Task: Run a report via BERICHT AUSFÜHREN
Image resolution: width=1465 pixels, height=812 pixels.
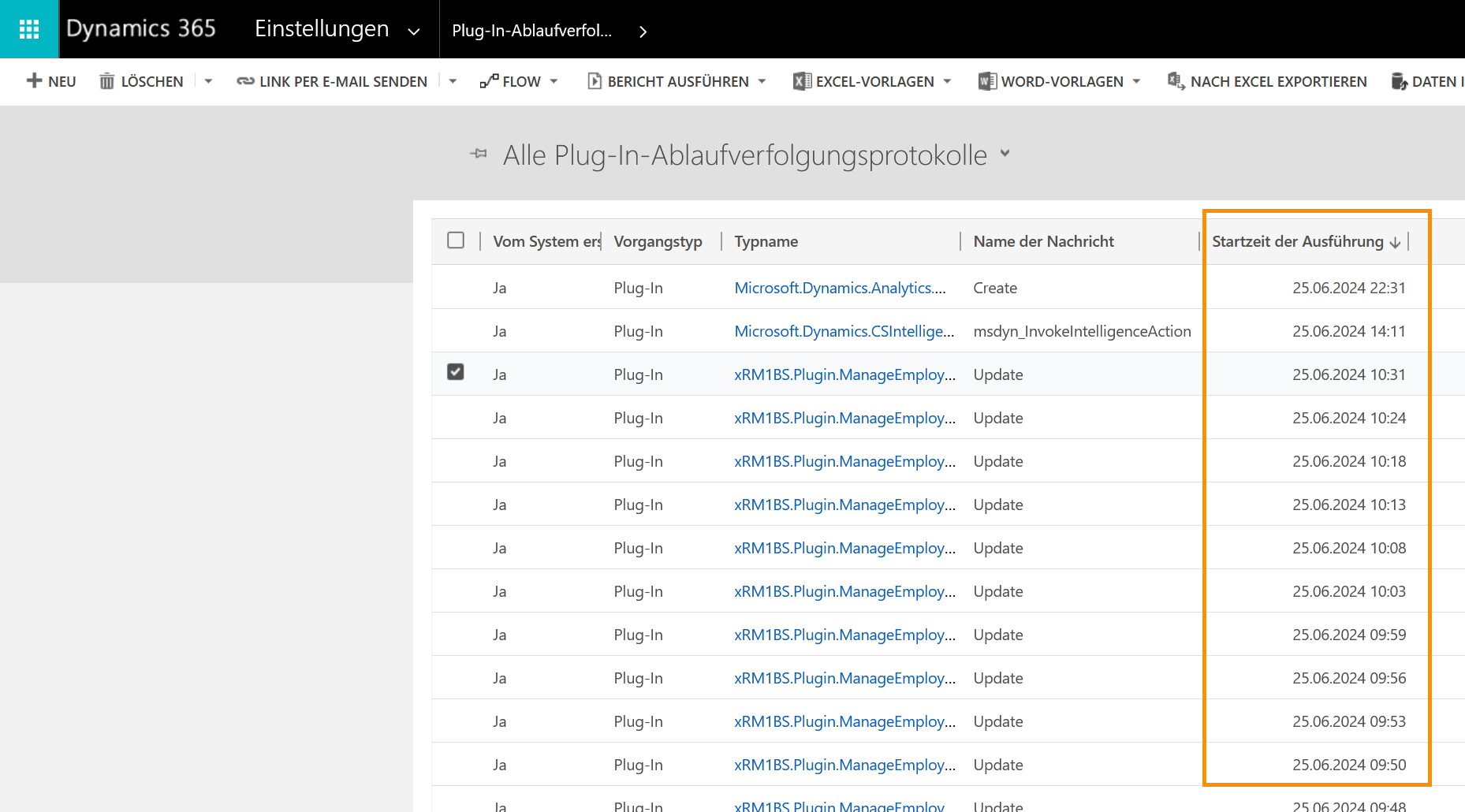Action: 676,81
